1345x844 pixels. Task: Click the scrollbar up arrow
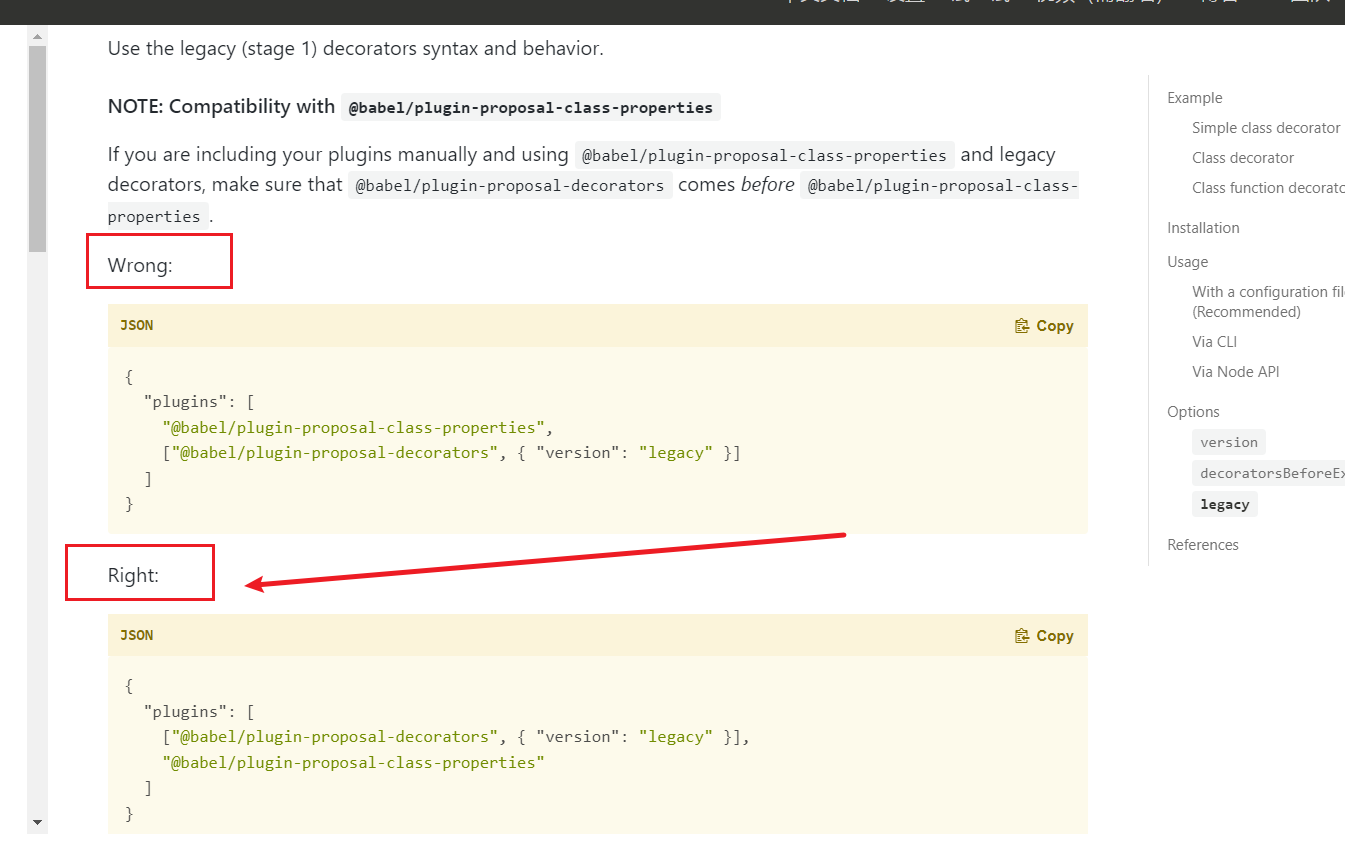tap(37, 36)
